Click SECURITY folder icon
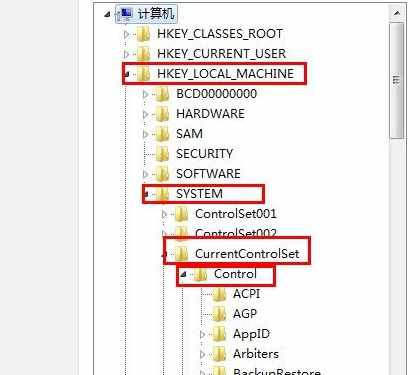Viewport: 420px width, 375px height. click(x=162, y=154)
